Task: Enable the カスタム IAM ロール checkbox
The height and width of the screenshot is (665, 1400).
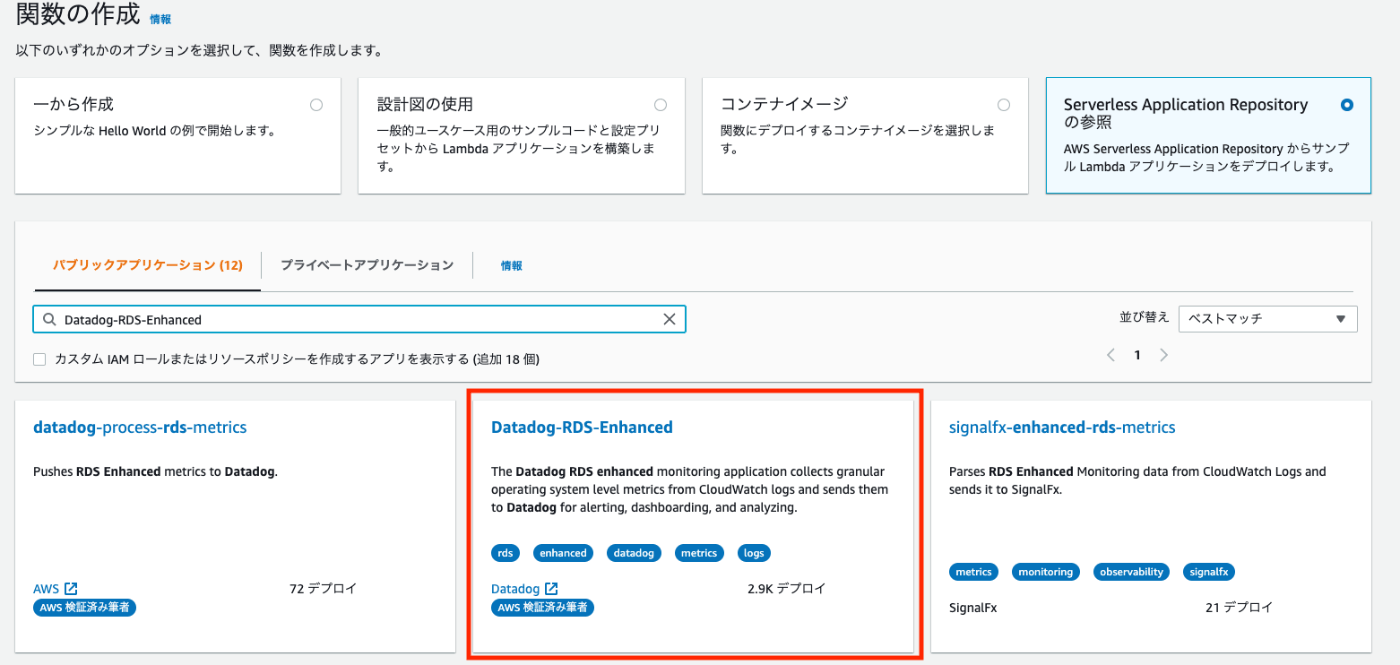Action: 39,358
